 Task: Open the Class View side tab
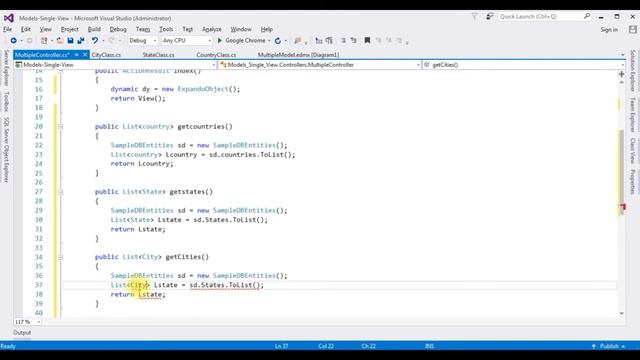pyautogui.click(x=633, y=151)
